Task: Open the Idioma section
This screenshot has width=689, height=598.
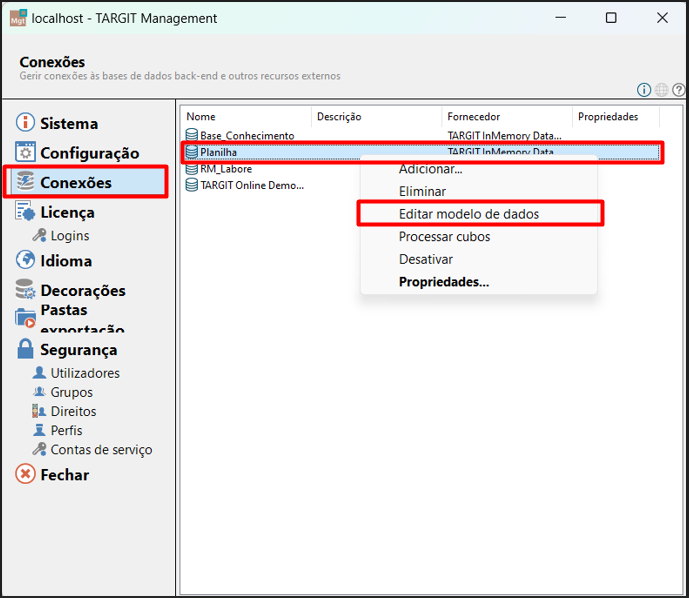Action: 66,261
